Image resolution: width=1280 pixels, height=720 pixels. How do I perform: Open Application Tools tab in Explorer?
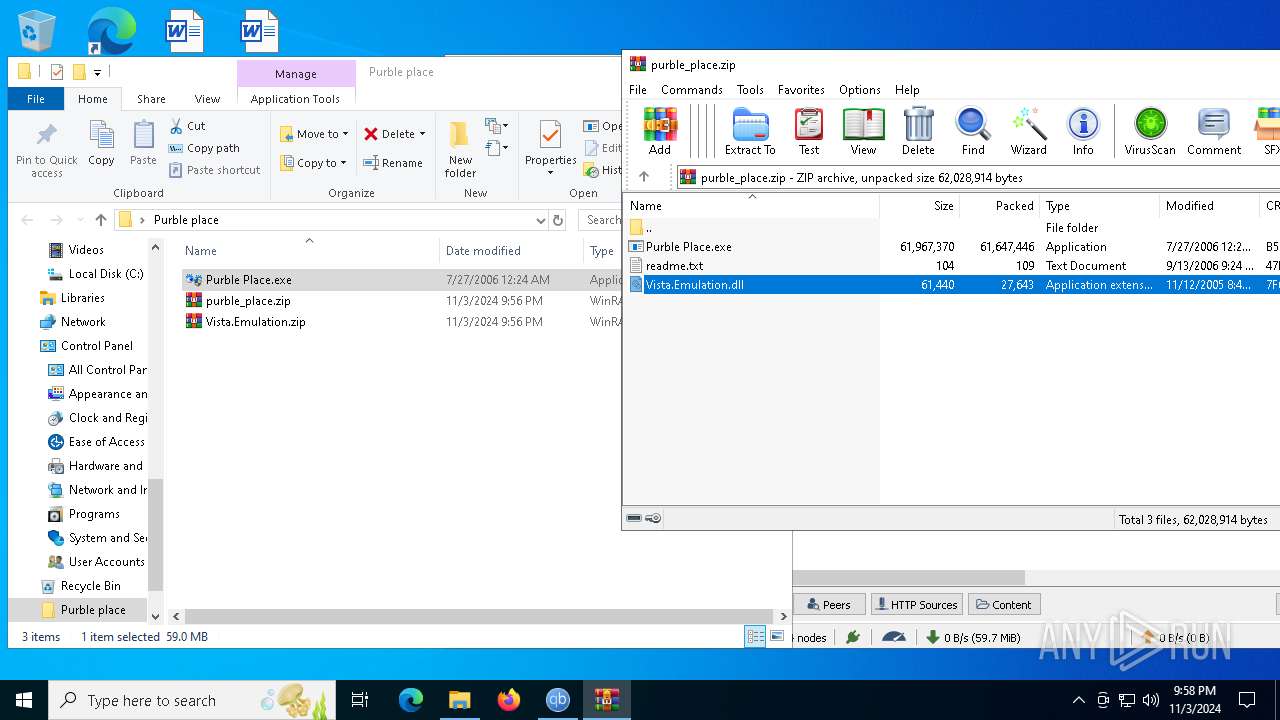pos(295,99)
